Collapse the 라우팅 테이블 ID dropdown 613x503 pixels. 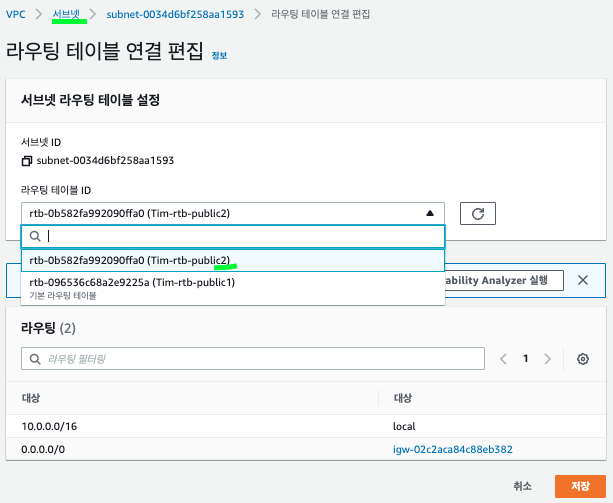coord(233,213)
